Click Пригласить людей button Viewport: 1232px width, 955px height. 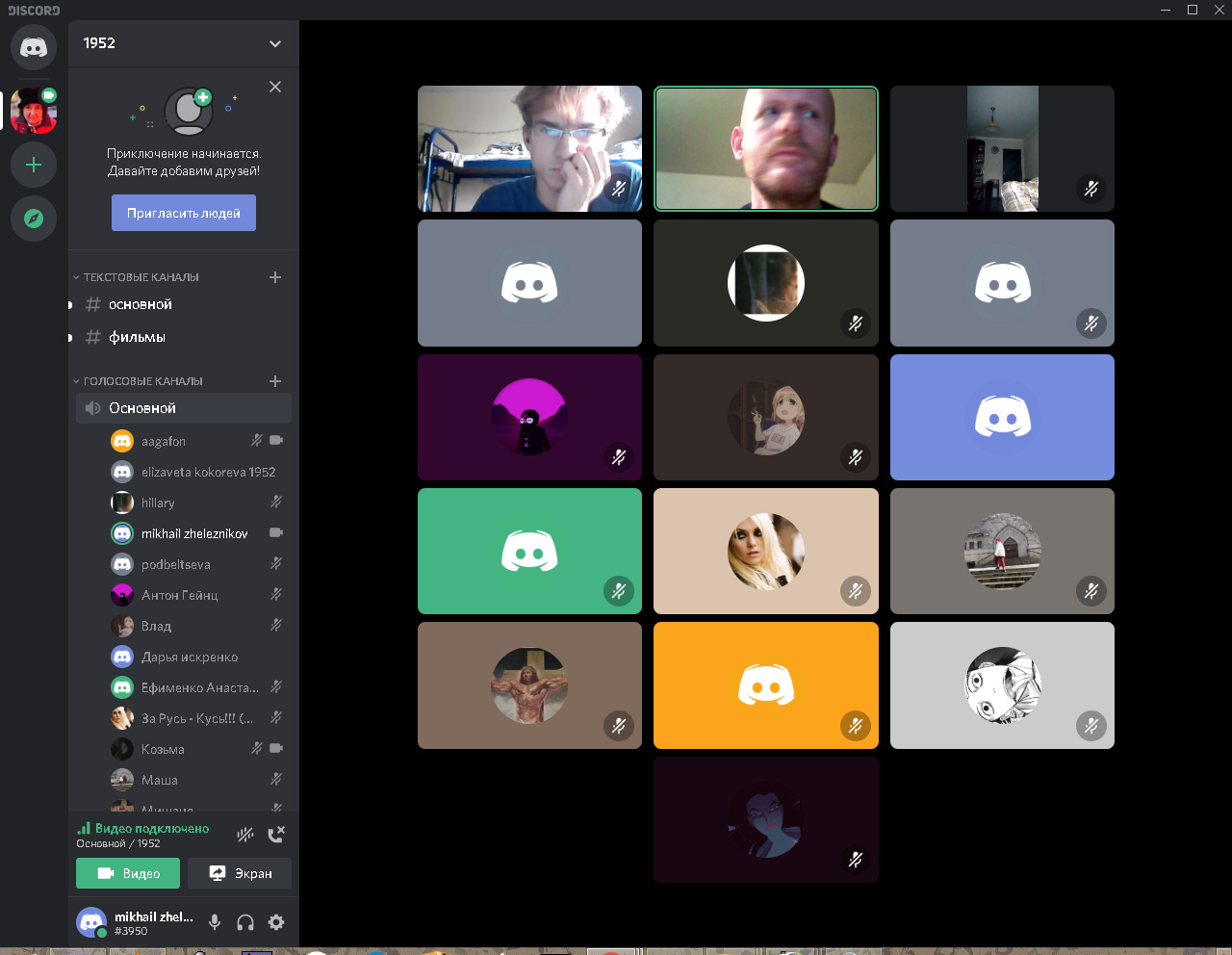pos(184,213)
